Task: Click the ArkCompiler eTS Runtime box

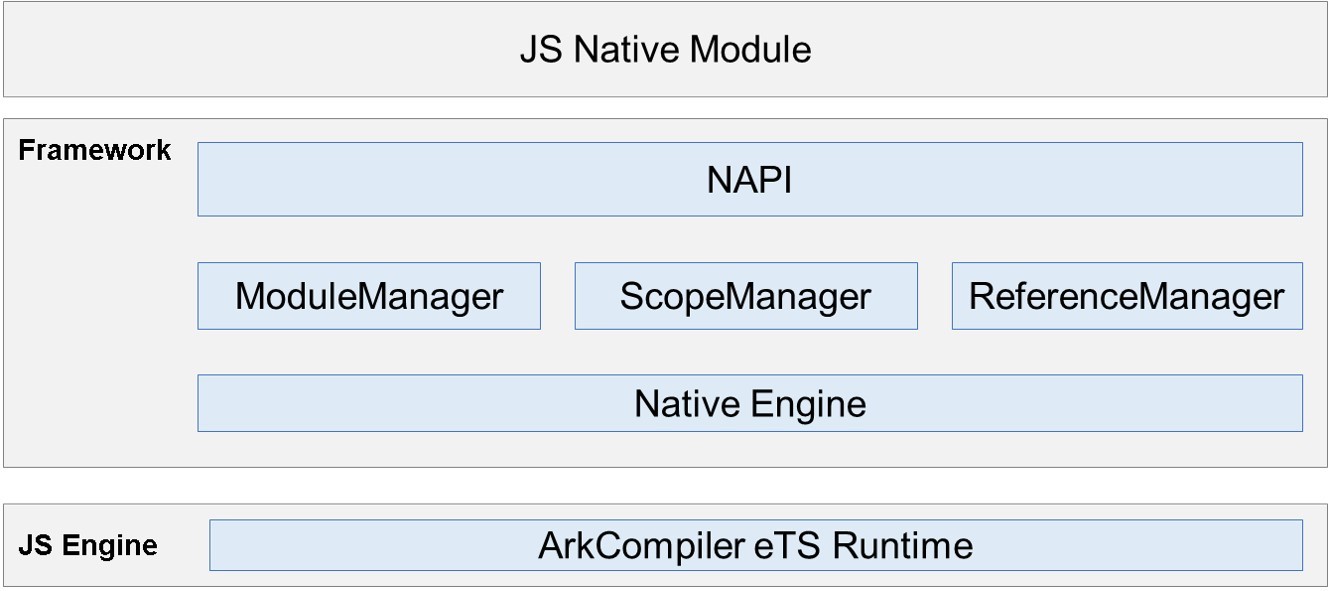Action: click(x=755, y=545)
